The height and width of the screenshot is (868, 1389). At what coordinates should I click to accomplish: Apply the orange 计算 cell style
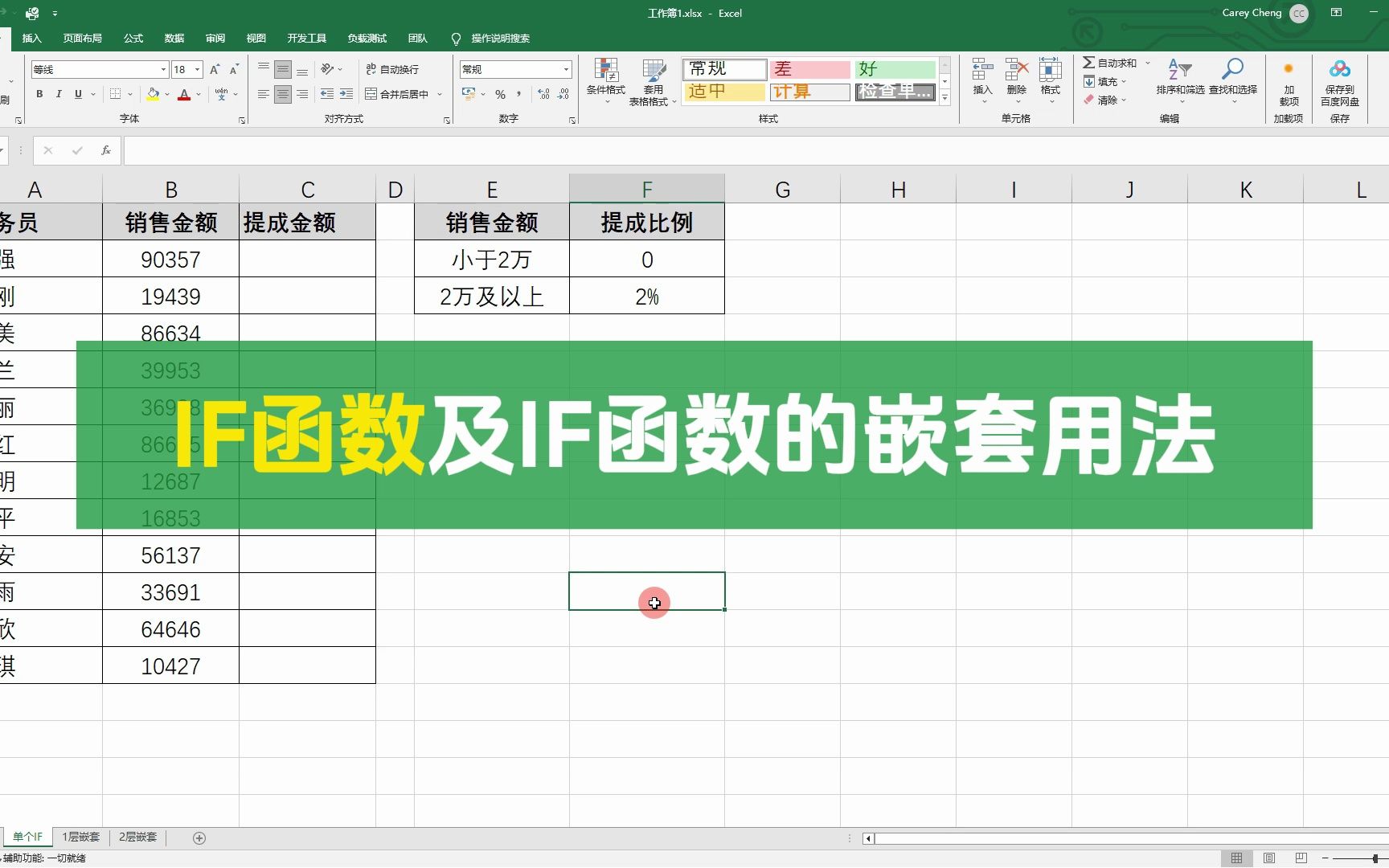[810, 92]
